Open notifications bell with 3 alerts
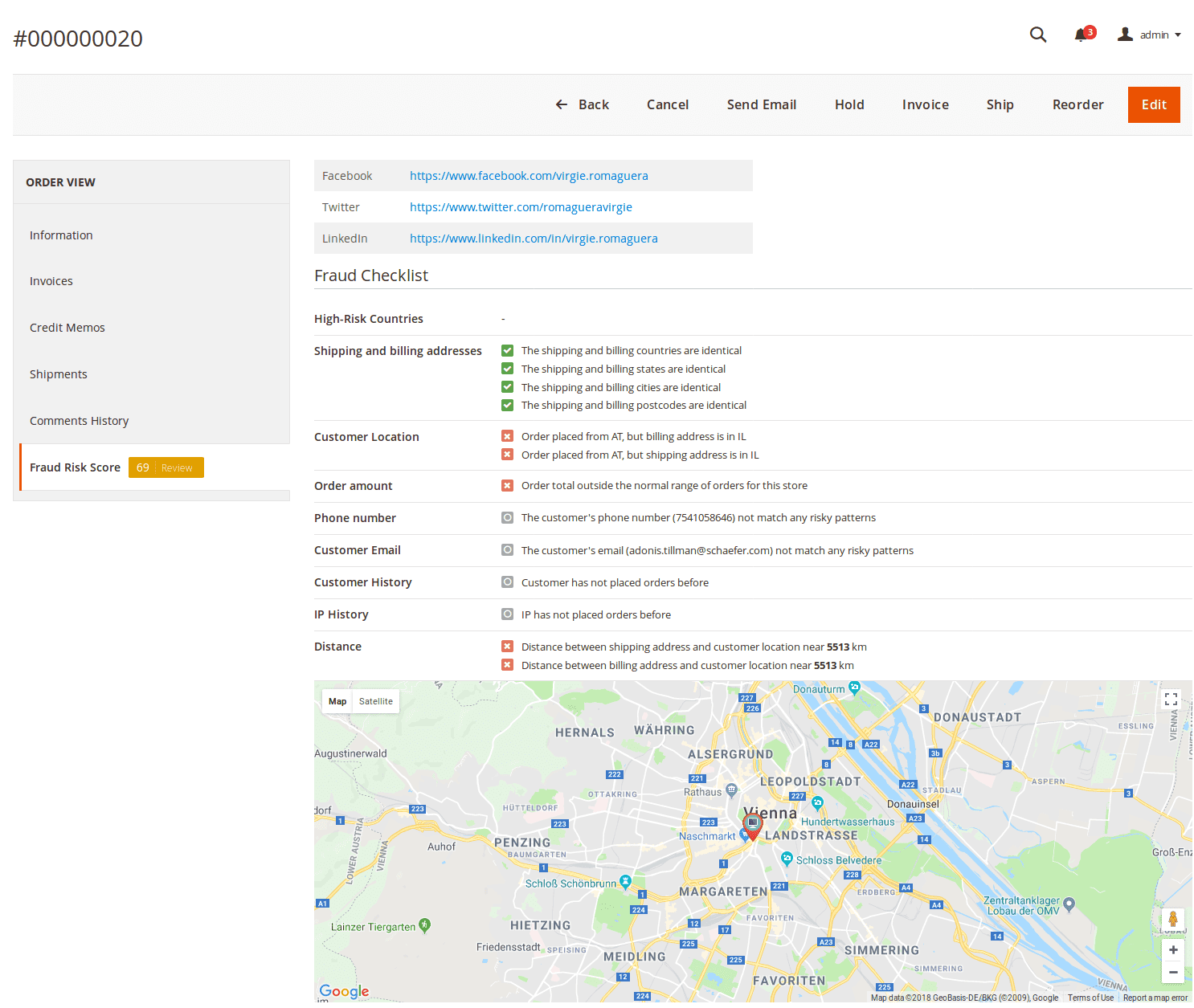Image resolution: width=1194 pixels, height=1008 pixels. tap(1082, 35)
